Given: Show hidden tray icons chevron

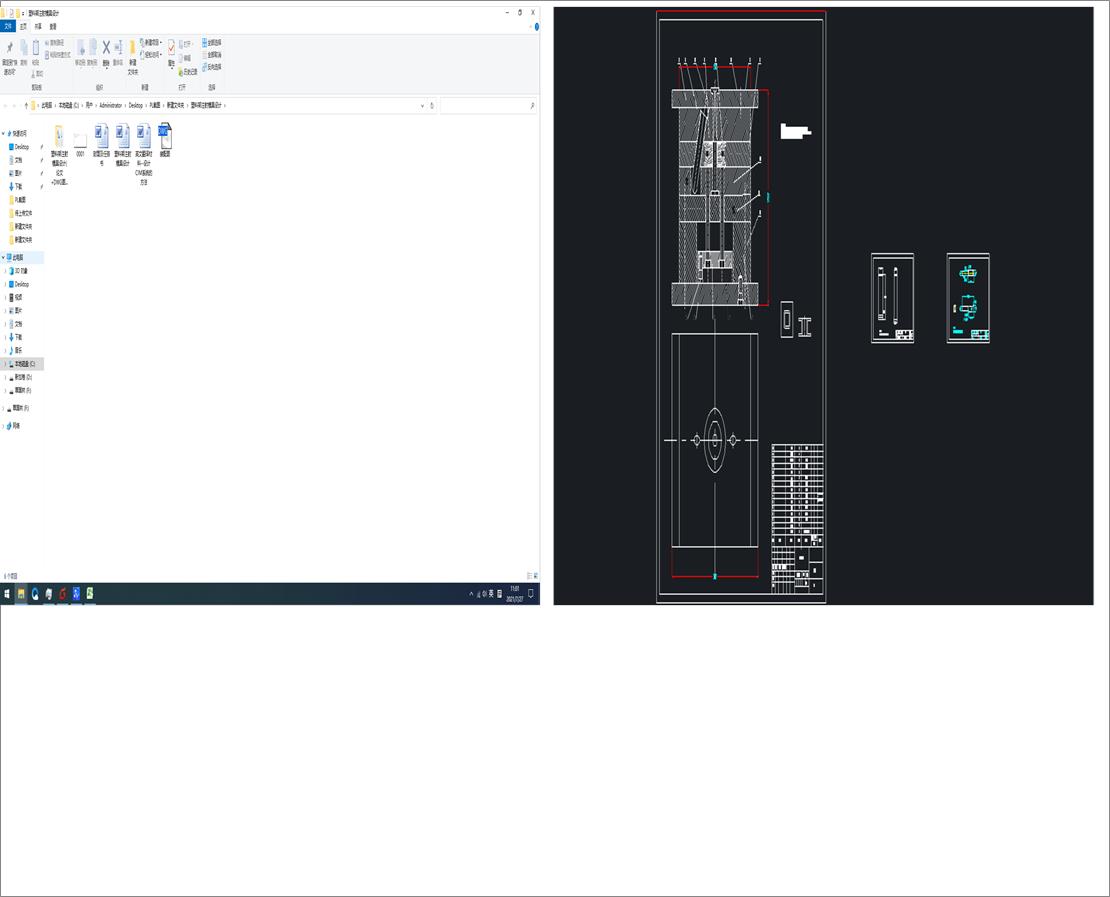Looking at the screenshot, I should click(471, 594).
